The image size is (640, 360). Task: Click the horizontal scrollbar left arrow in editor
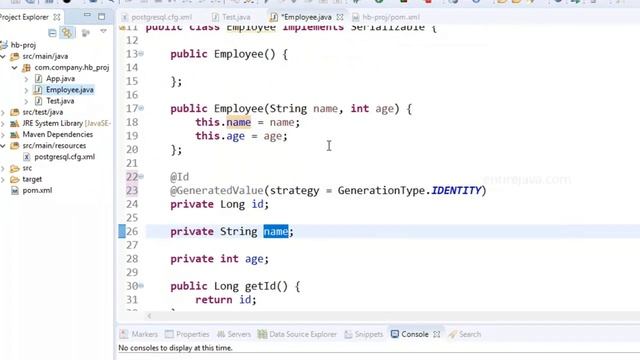149,316
